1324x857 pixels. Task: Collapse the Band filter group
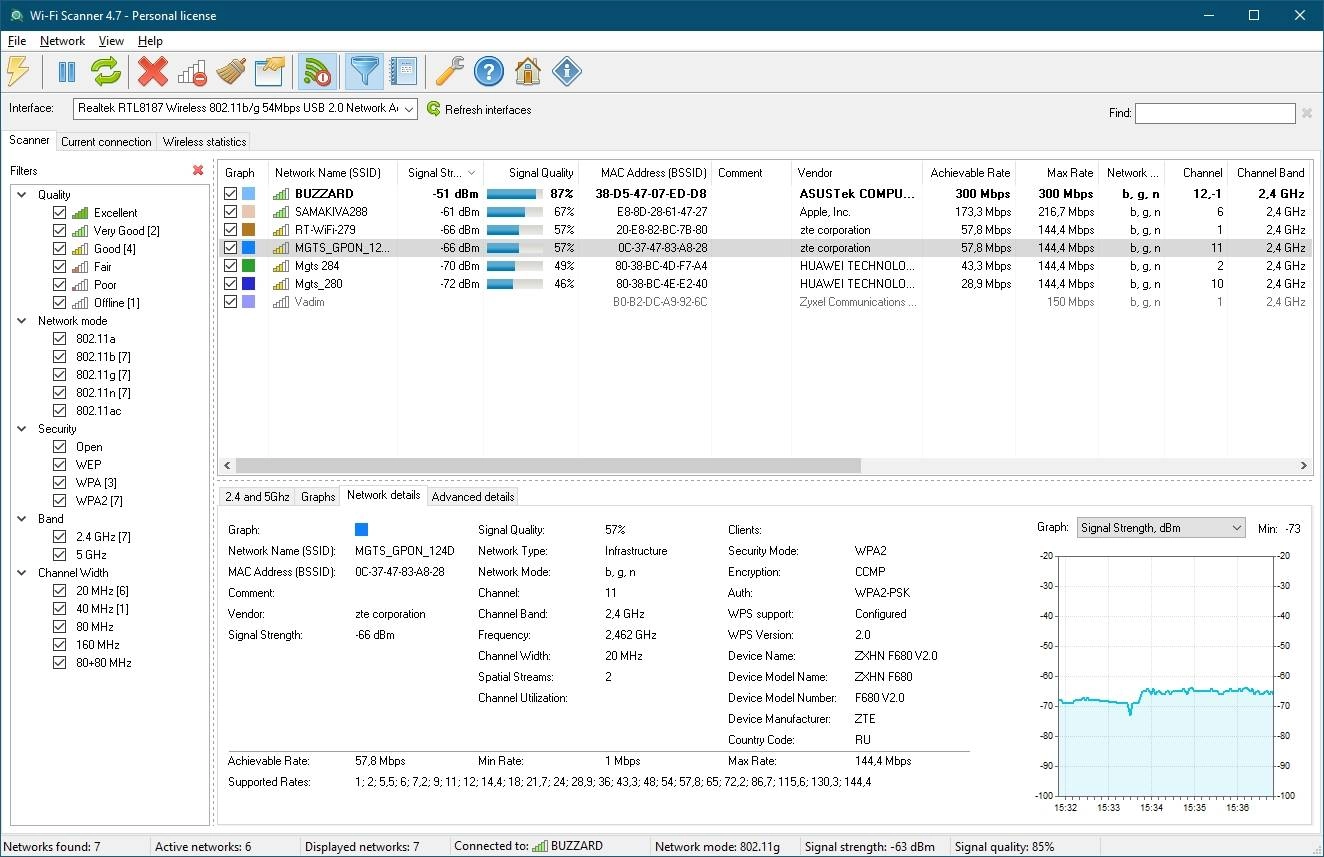click(x=24, y=519)
